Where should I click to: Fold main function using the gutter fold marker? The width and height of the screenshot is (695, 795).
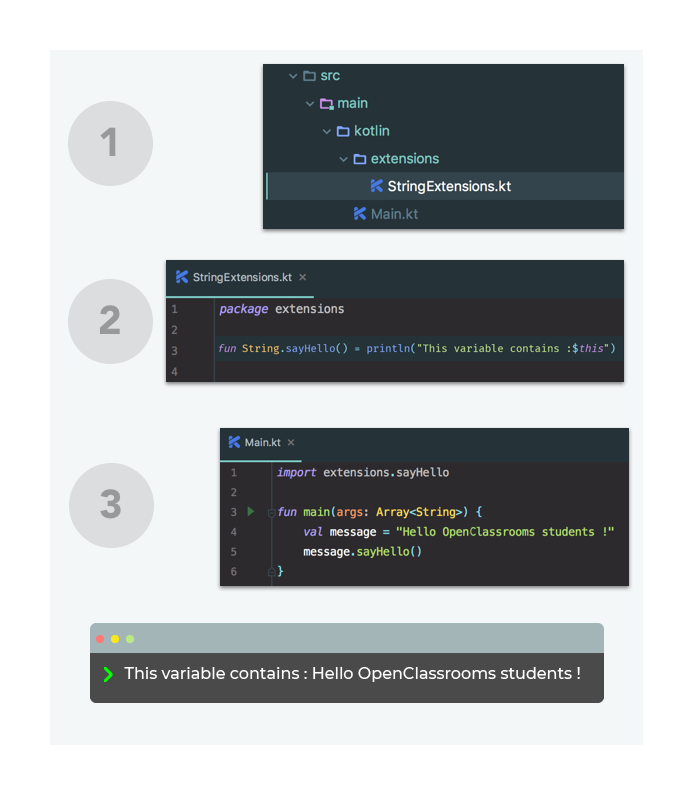click(272, 513)
